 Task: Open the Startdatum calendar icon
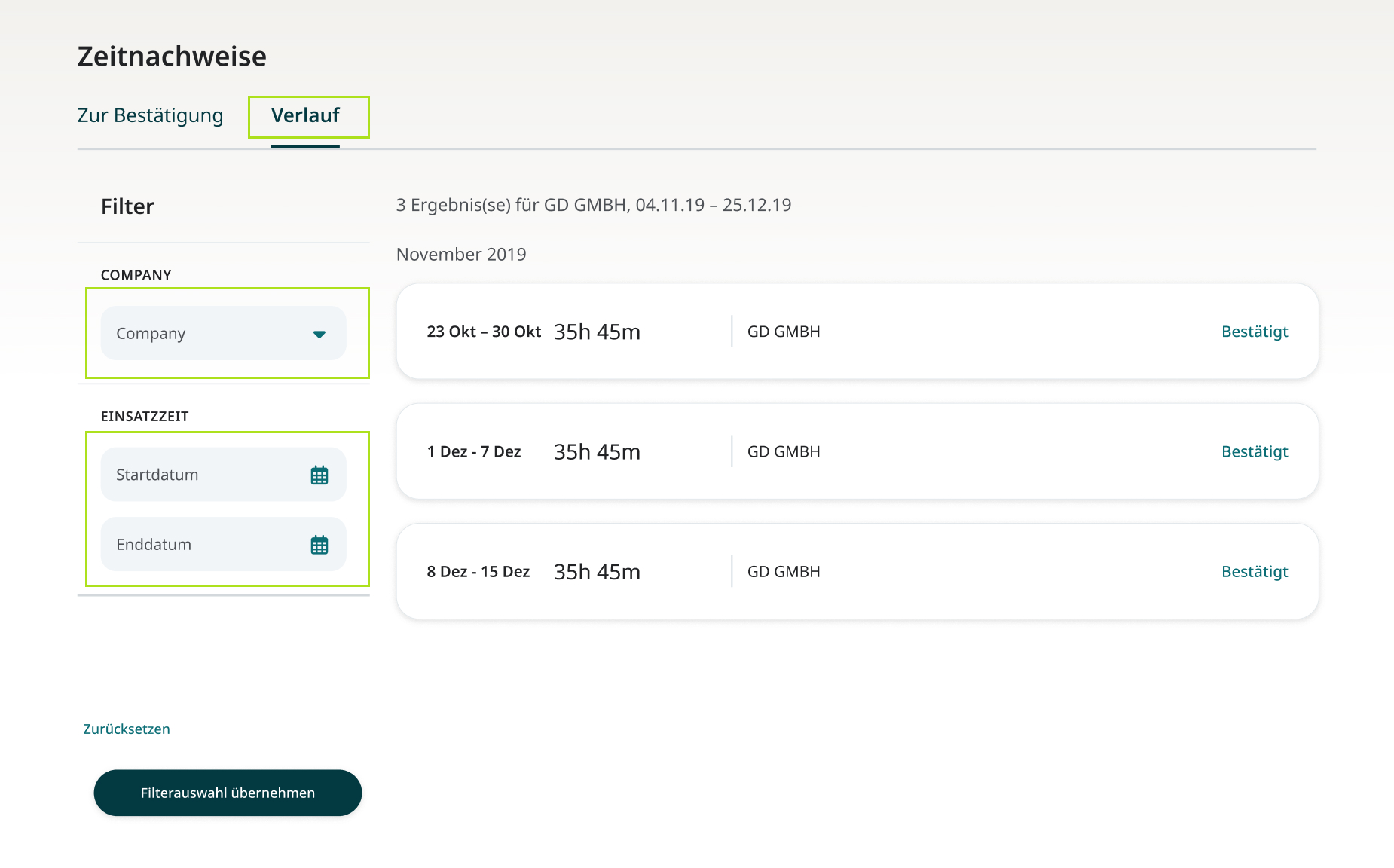tap(319, 475)
